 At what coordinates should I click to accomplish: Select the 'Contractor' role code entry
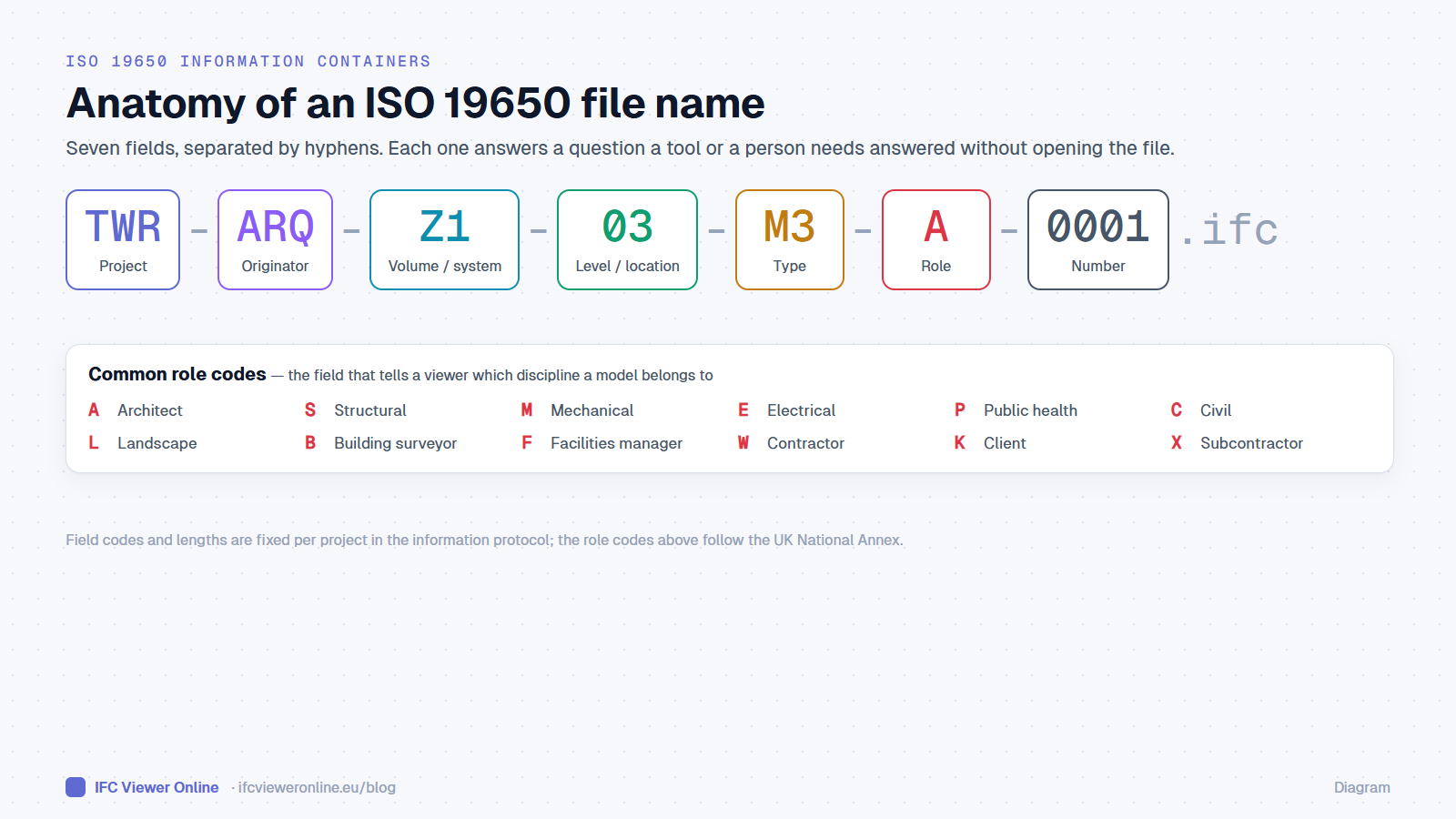pos(792,443)
